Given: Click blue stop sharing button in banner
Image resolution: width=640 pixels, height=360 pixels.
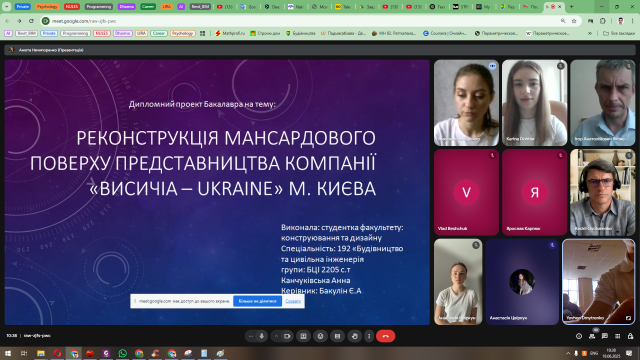Looking at the screenshot, I should tap(258, 301).
